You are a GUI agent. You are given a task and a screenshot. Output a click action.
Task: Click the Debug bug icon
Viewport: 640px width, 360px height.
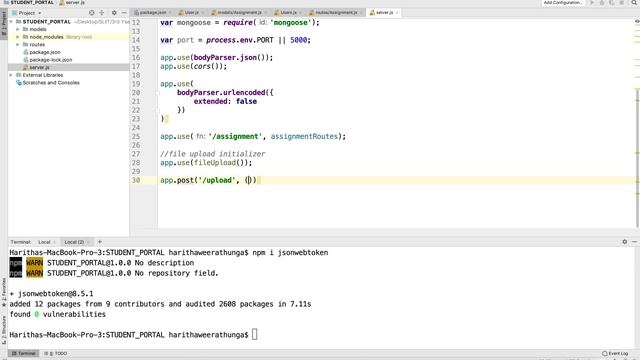602,2
